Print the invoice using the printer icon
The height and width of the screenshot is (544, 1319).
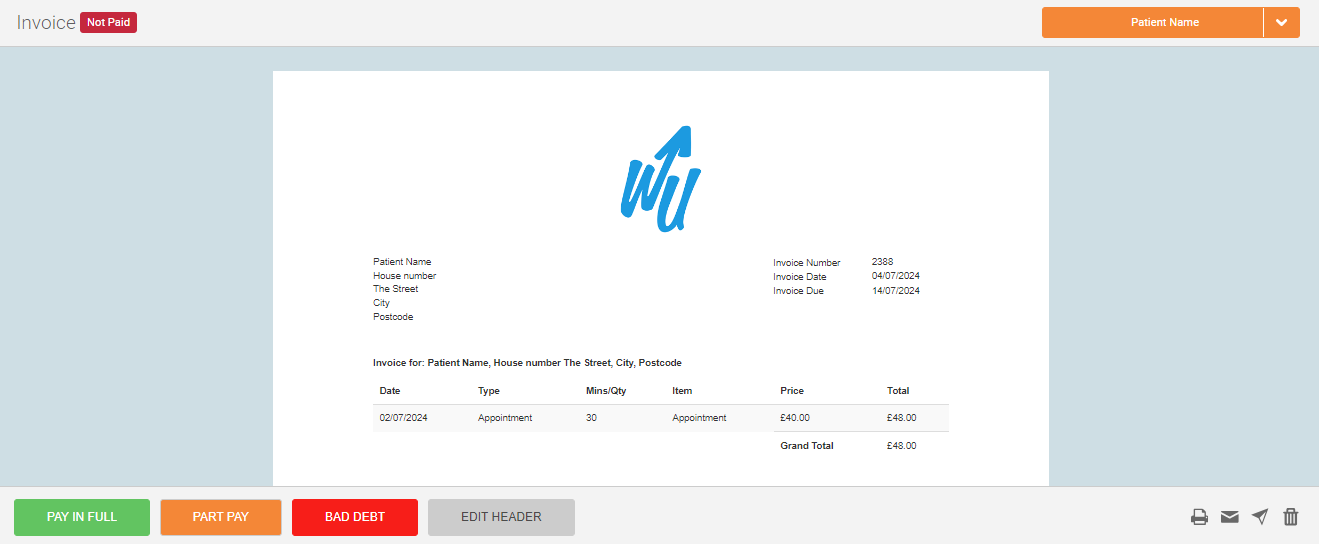(1199, 517)
